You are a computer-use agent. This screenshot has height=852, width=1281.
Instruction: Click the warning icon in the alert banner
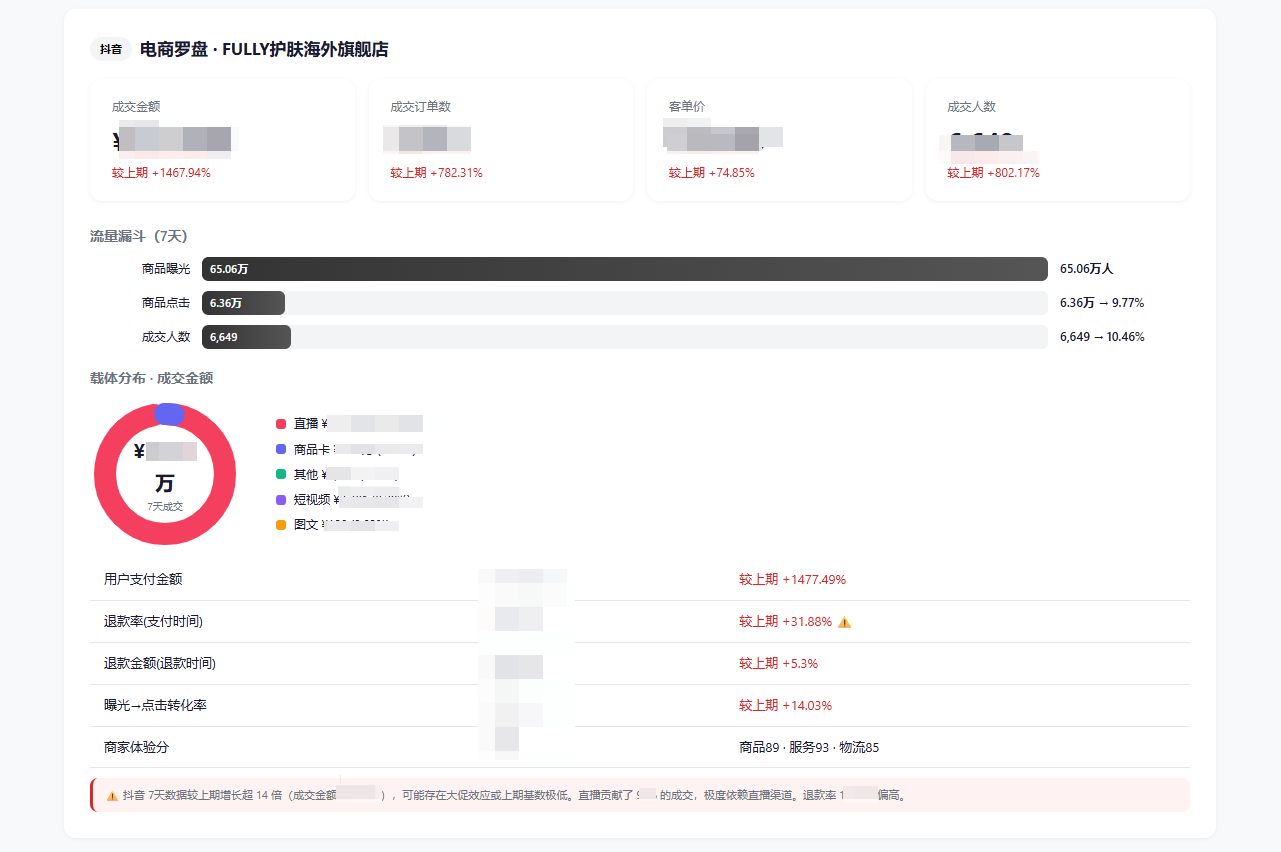[x=112, y=796]
